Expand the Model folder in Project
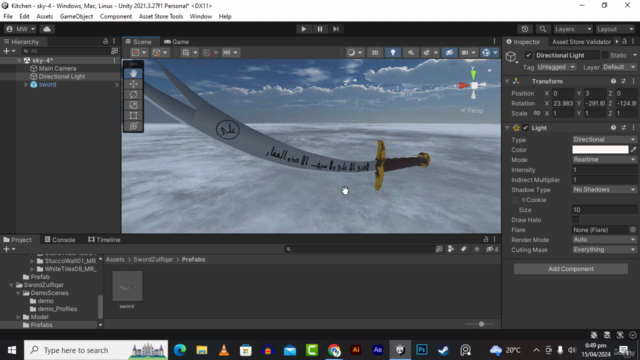 click(18, 317)
